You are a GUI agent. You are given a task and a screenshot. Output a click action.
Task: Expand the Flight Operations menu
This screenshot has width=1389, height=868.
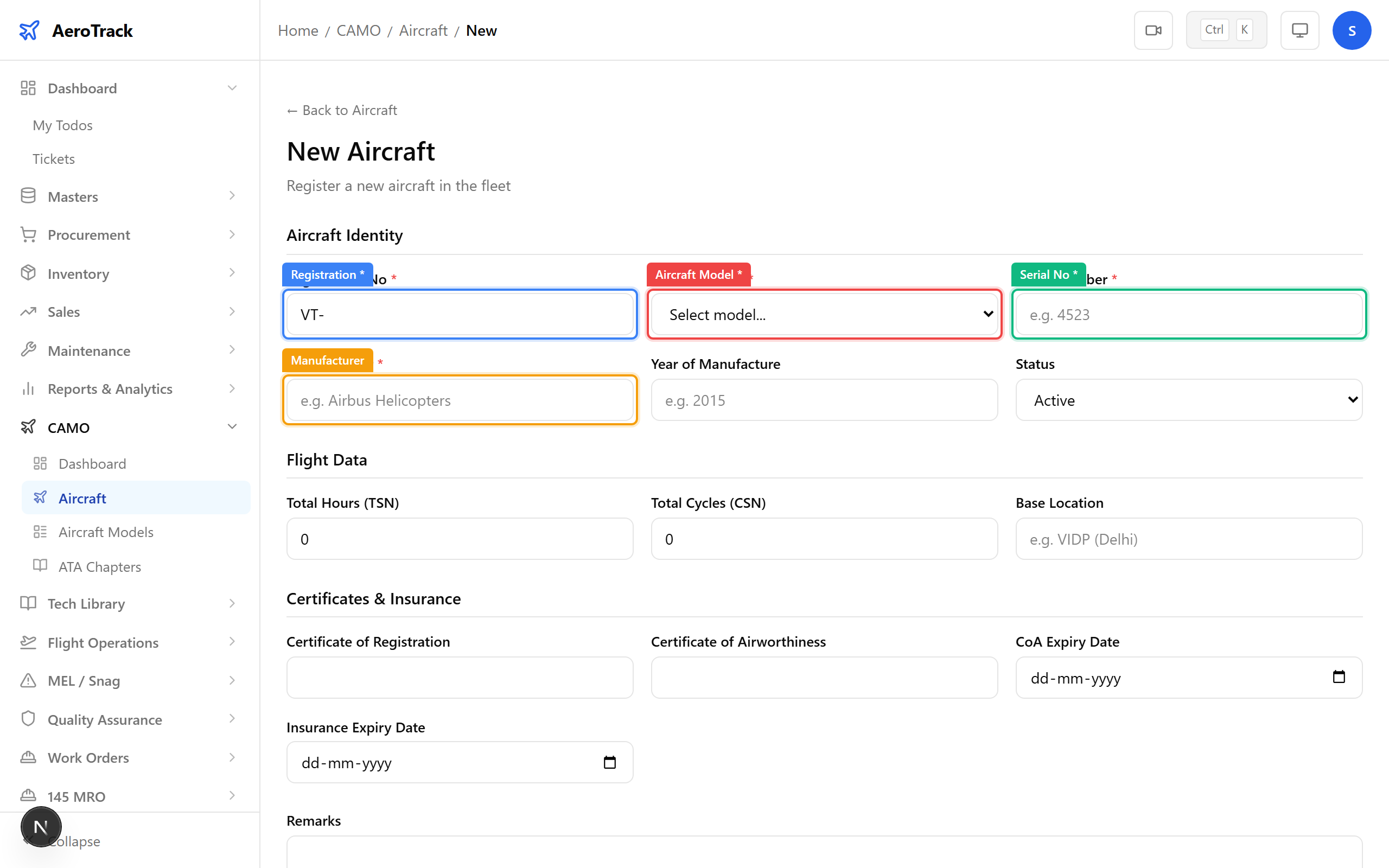102,642
